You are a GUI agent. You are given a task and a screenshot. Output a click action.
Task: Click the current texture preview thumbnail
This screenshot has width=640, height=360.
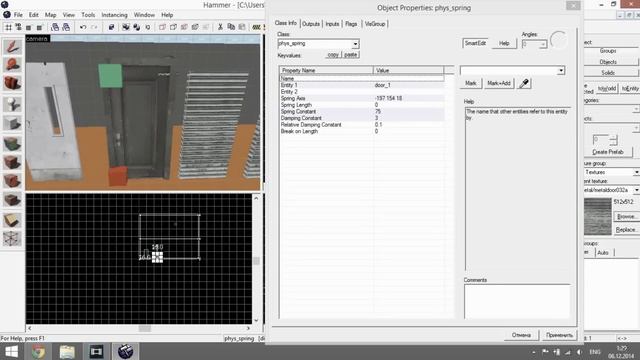click(x=598, y=217)
